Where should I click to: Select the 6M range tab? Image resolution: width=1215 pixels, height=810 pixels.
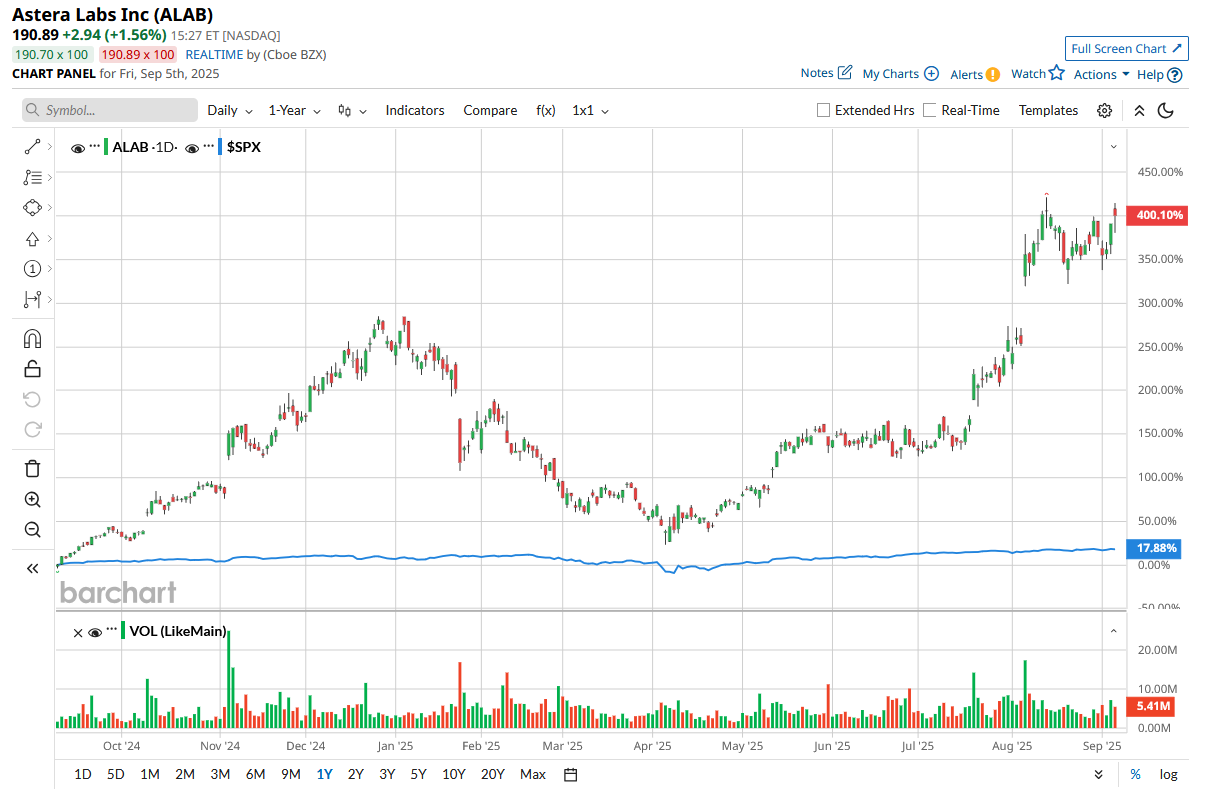pos(255,775)
